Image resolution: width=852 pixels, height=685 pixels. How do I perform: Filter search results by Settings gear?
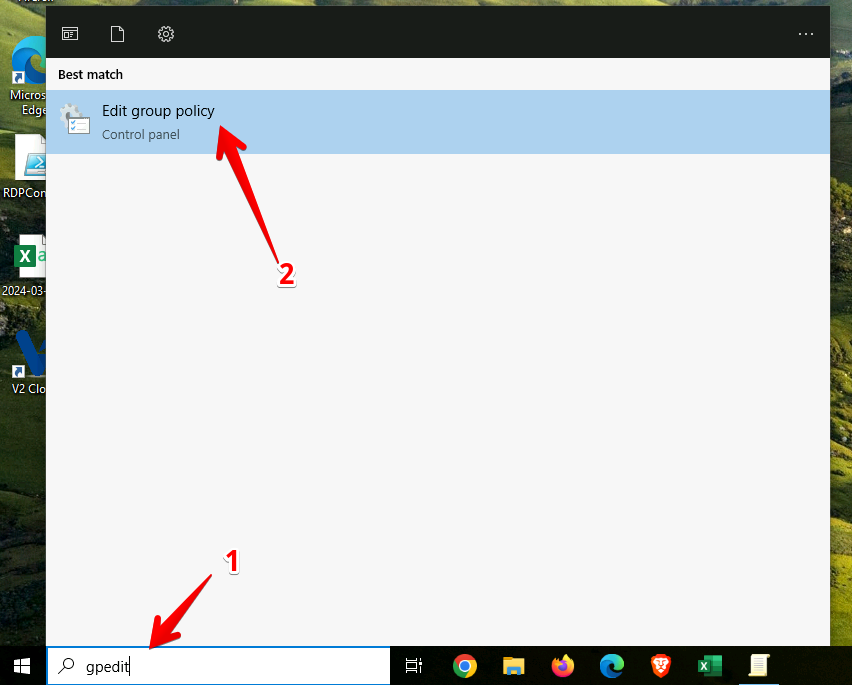pos(166,34)
